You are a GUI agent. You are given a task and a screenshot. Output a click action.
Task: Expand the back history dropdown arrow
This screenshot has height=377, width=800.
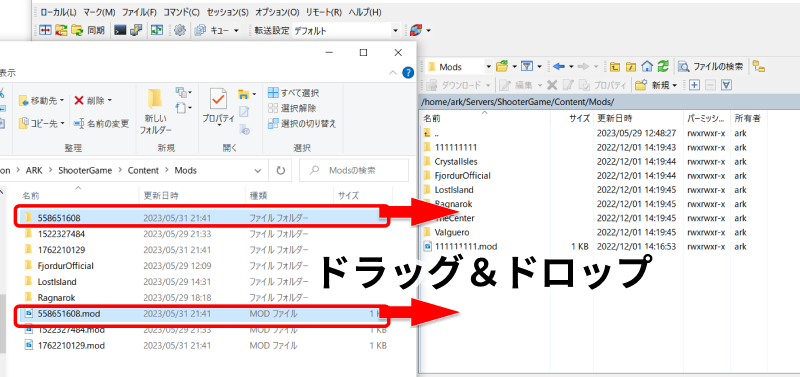[x=571, y=66]
